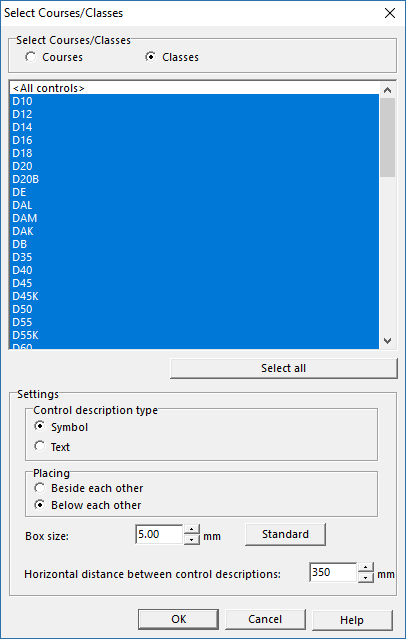Click the horizontal distance input field
Screen dimensions: 406x639
(333, 573)
